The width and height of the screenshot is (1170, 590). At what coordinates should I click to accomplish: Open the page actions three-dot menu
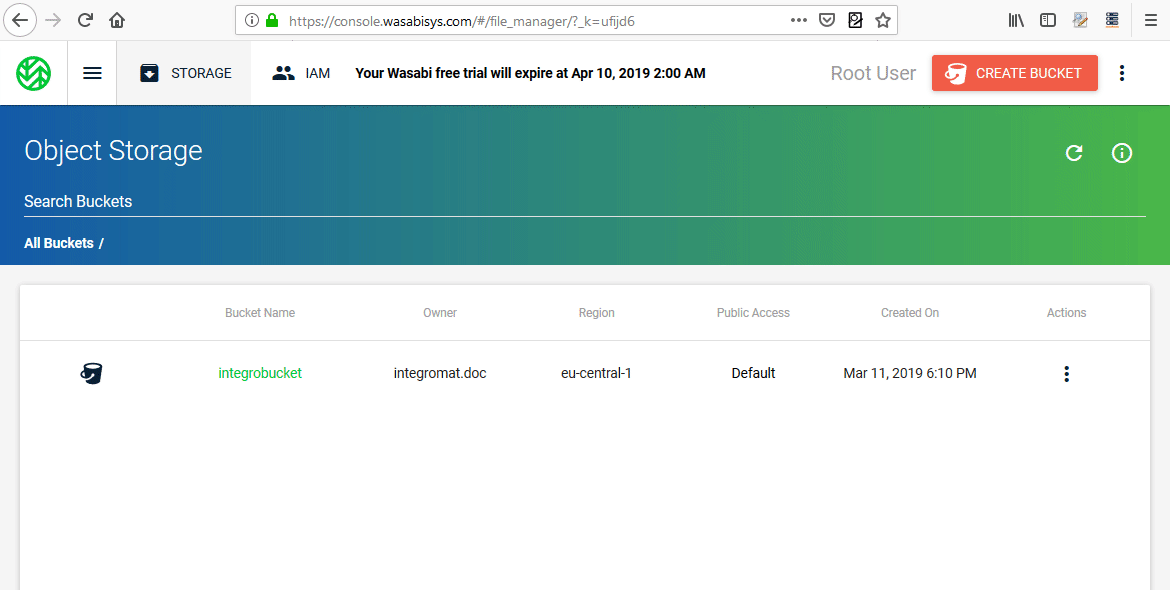pyautogui.click(x=798, y=20)
